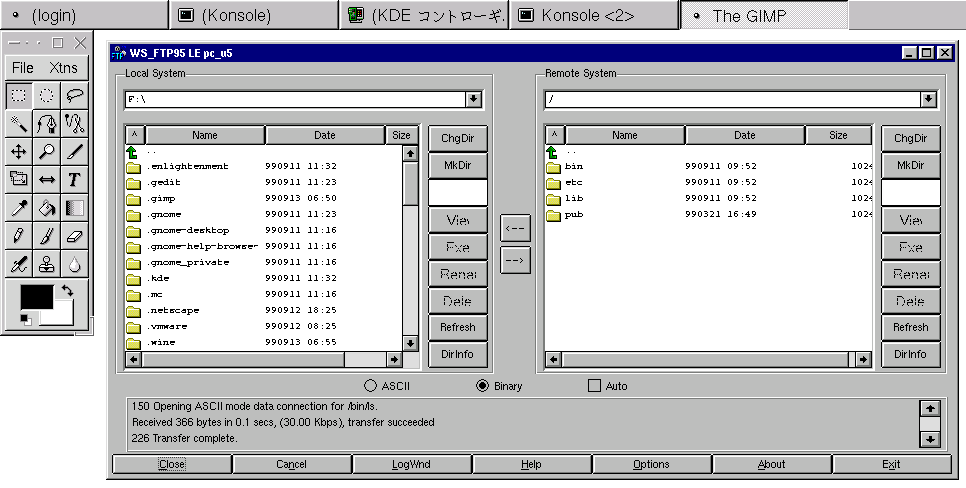Select the Move tool in GIMP toolbox
This screenshot has height=488, width=966.
pyautogui.click(x=19, y=152)
